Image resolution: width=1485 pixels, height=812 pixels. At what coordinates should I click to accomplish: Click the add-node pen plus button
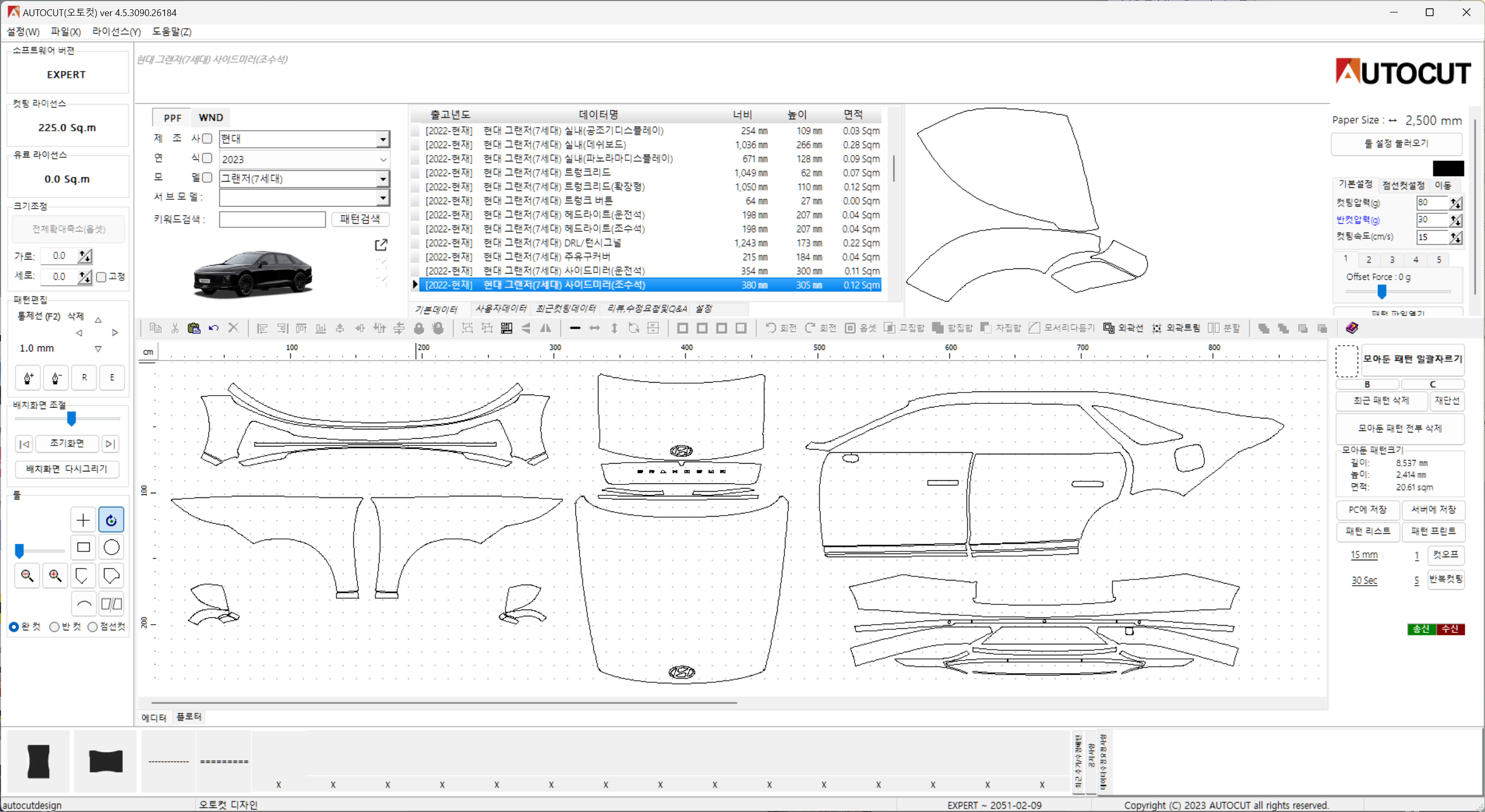pos(28,377)
